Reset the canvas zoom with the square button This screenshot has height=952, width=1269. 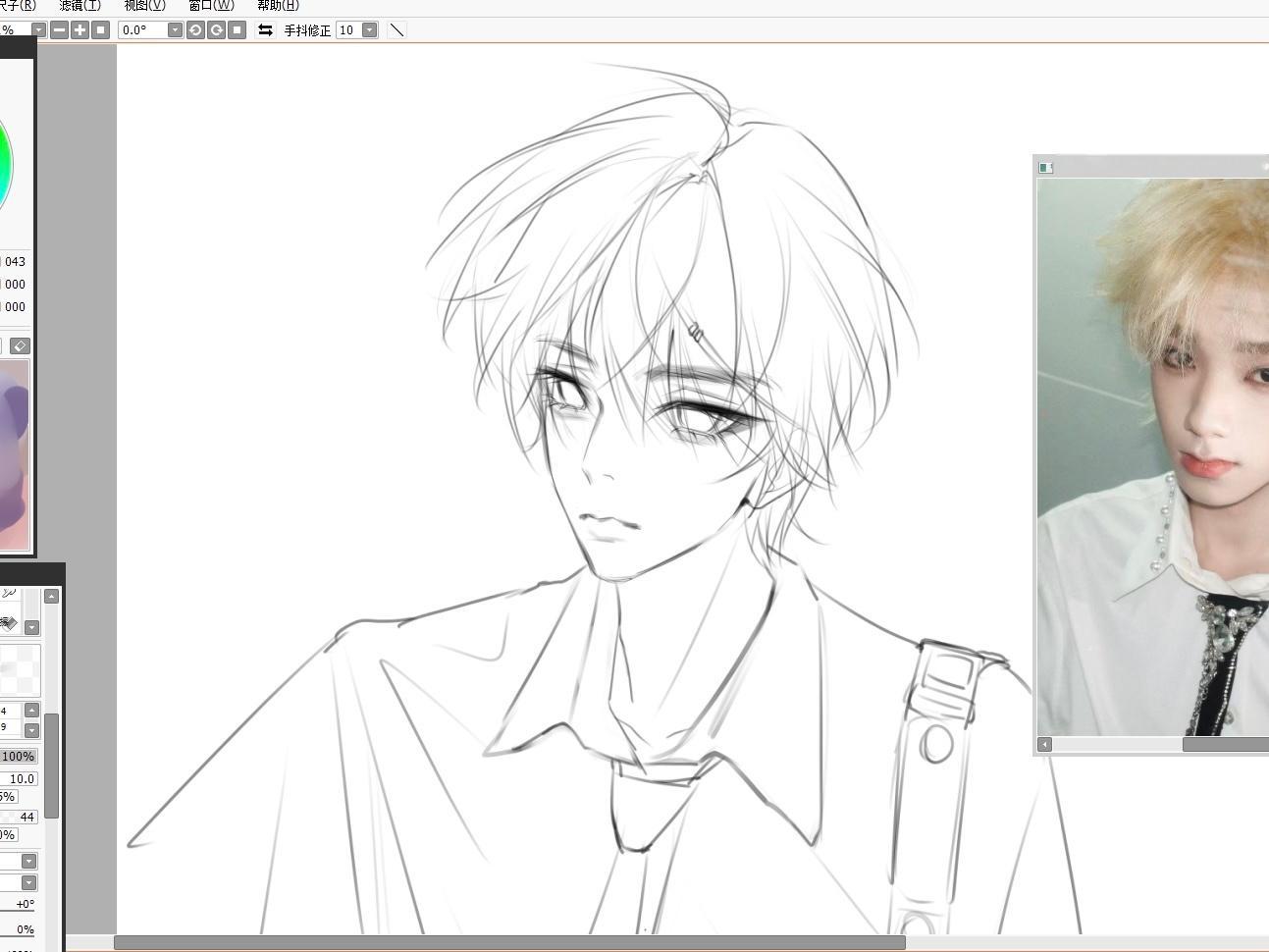(x=100, y=29)
